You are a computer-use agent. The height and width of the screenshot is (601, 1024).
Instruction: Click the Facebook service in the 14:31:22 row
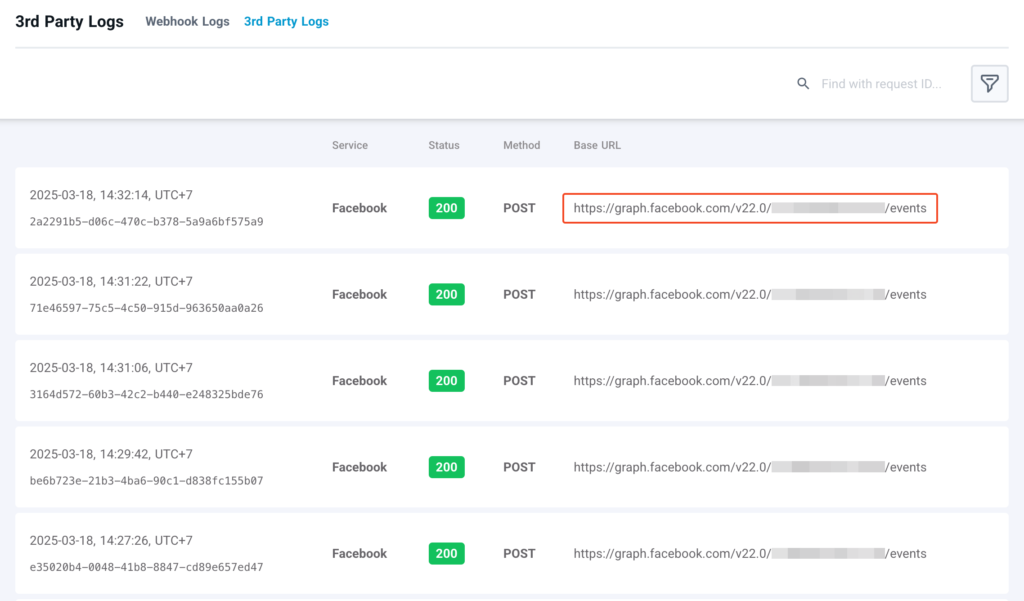point(359,294)
